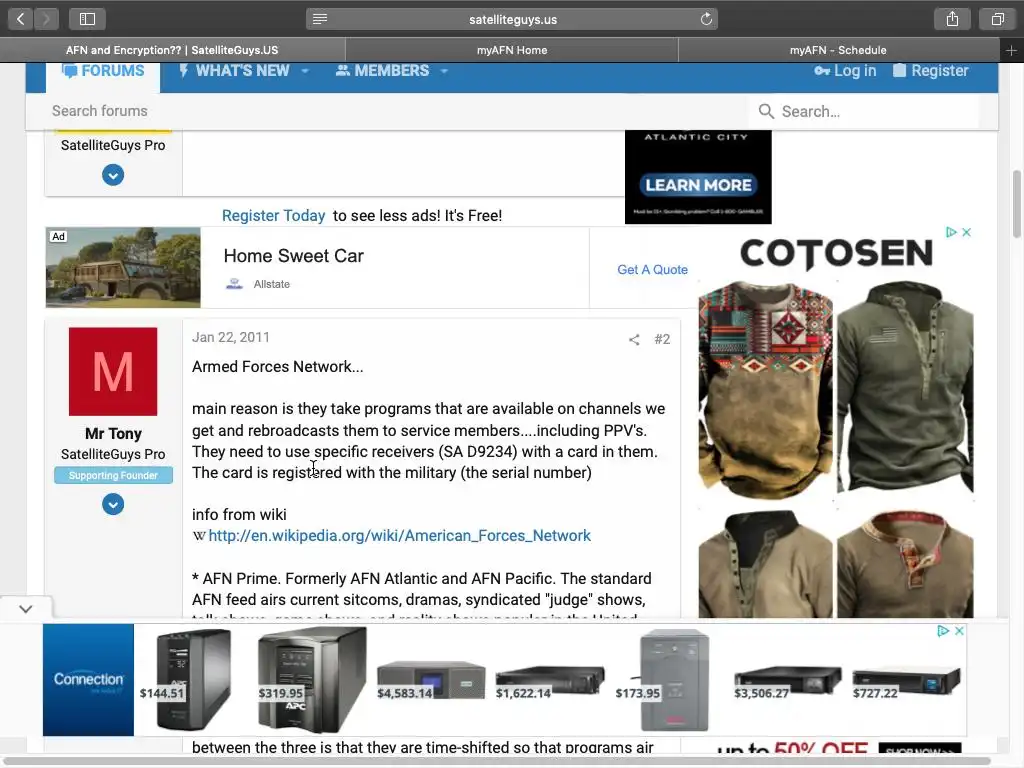
Task: Click the Search... input field
Action: click(878, 112)
